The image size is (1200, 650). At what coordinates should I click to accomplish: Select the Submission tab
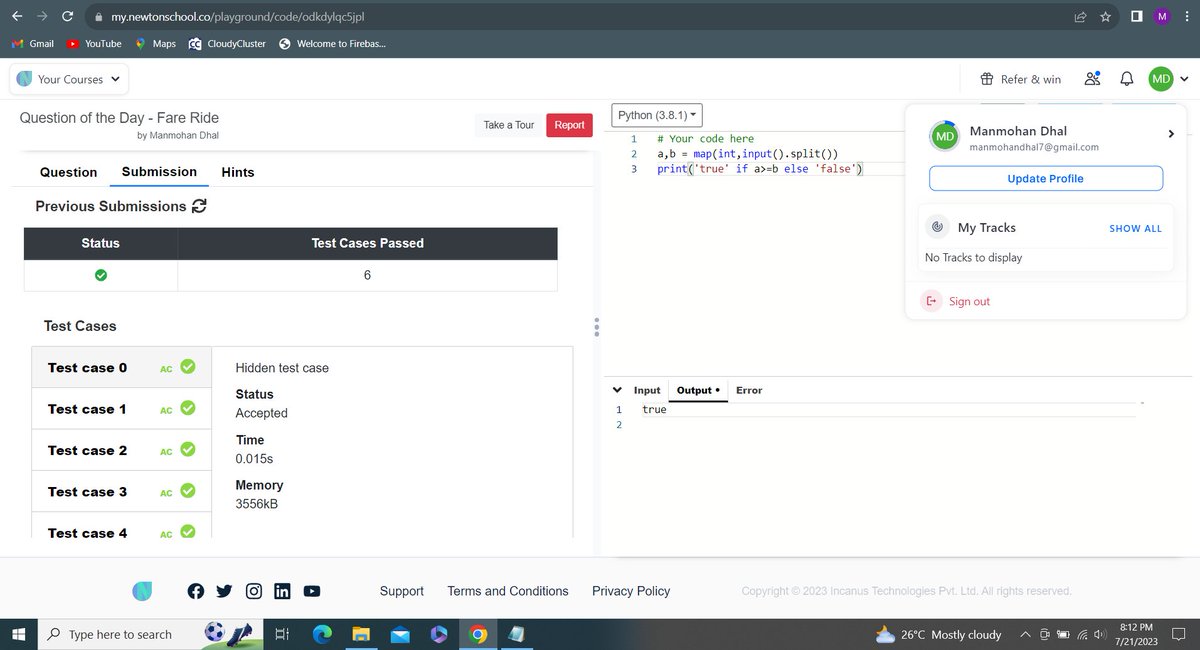[x=159, y=172]
